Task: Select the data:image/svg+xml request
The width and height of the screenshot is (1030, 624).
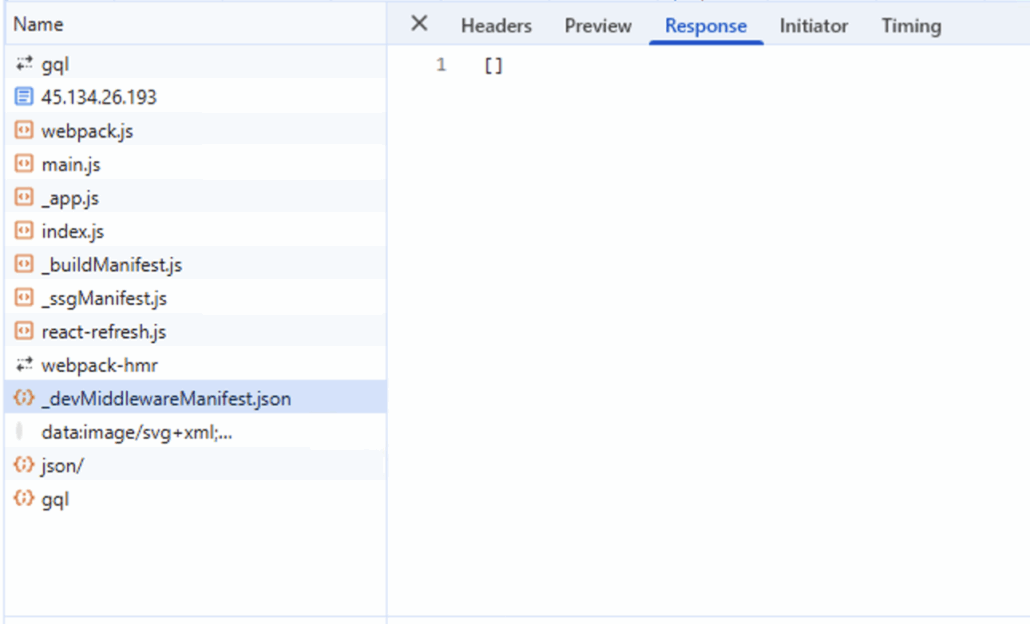Action: point(137,432)
